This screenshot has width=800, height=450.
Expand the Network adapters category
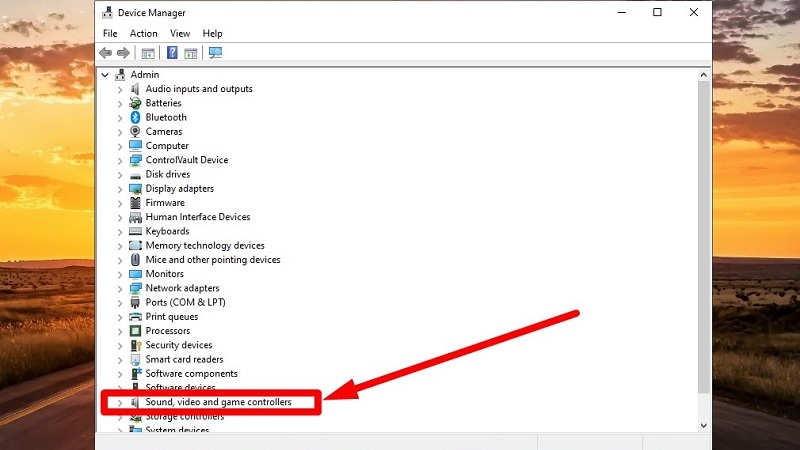pos(120,289)
